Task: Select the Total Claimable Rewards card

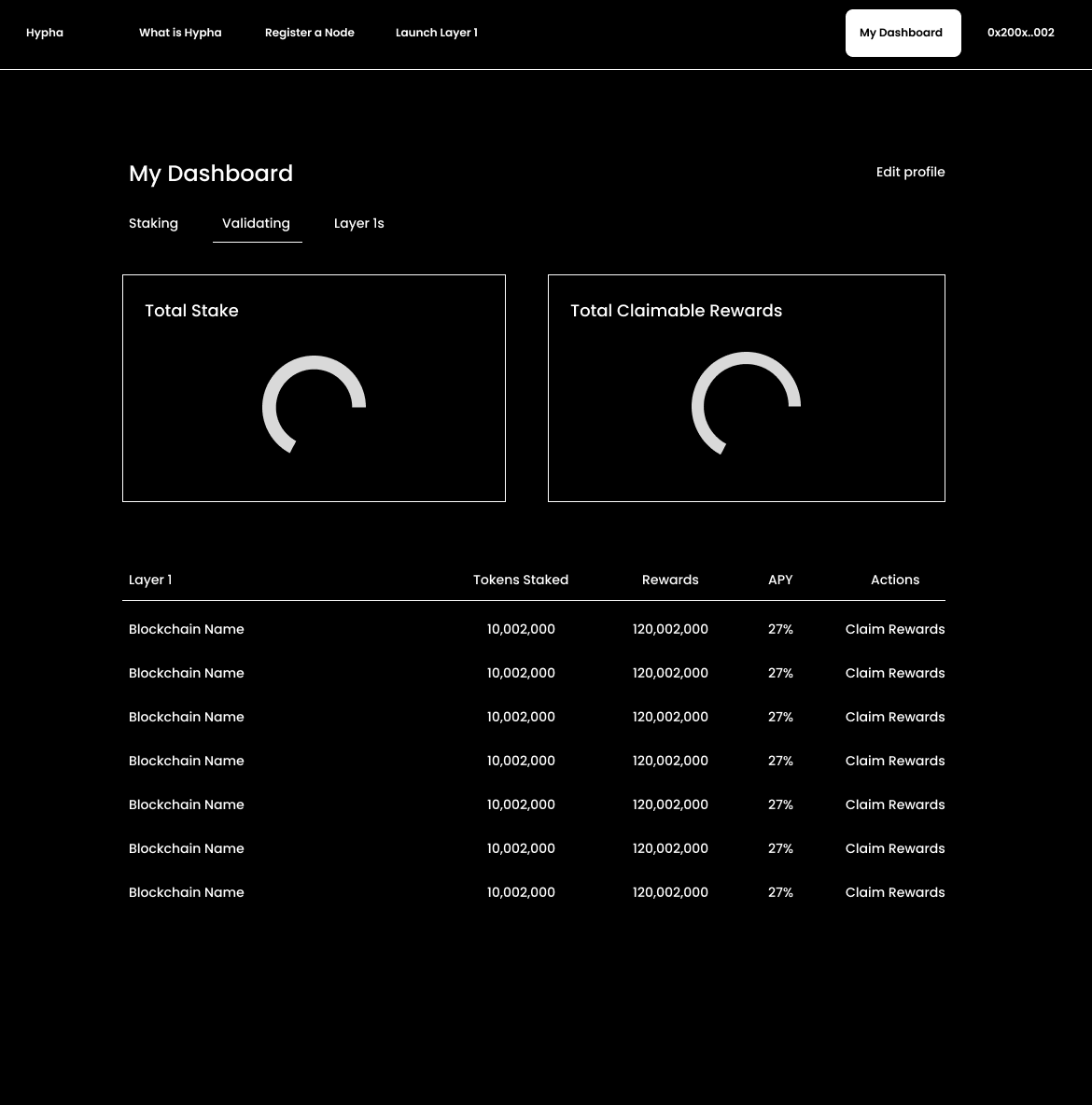Action: click(x=746, y=388)
